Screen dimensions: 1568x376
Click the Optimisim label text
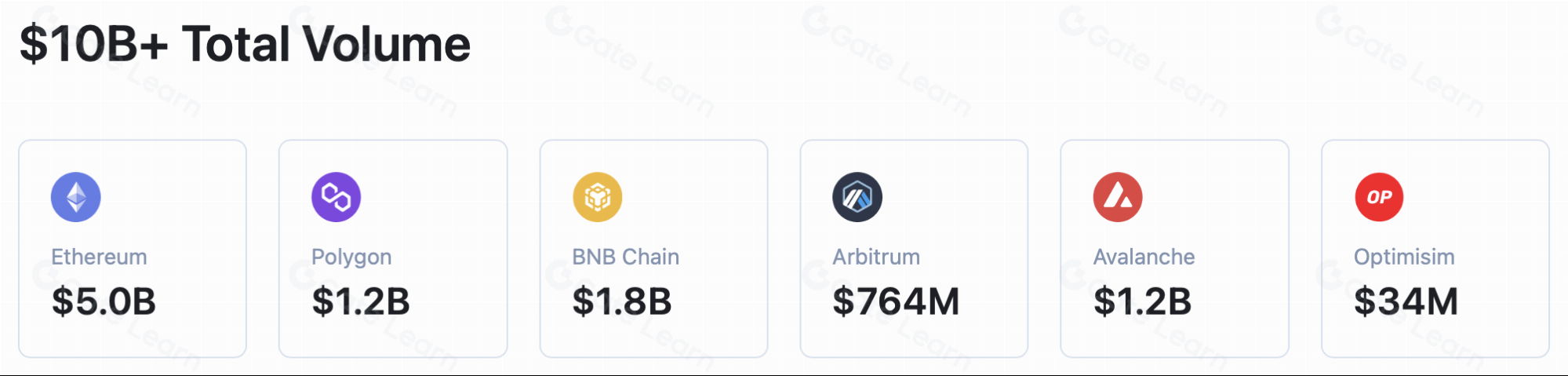[x=1404, y=257]
